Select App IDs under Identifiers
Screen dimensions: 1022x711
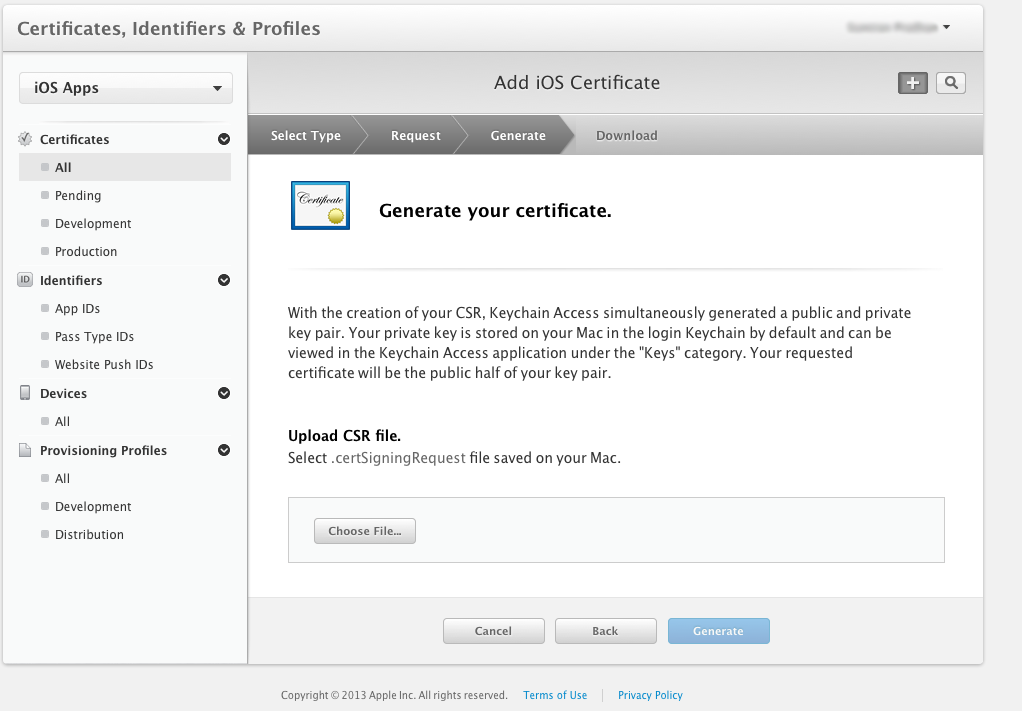(x=77, y=309)
